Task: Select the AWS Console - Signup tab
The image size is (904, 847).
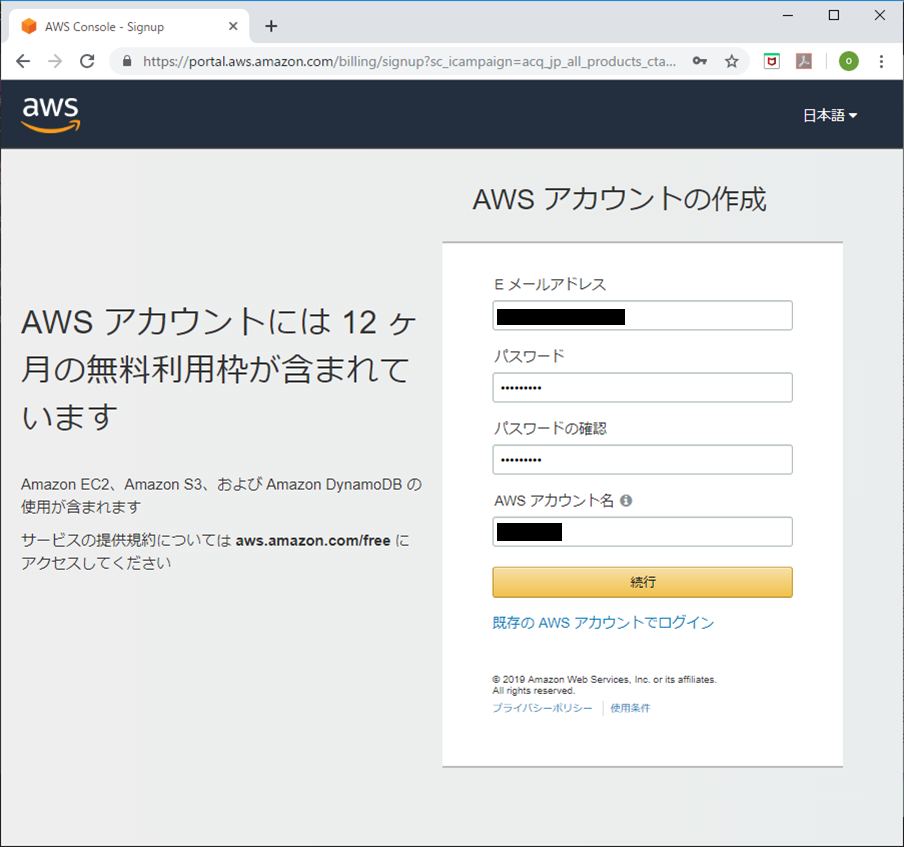Action: [129, 27]
